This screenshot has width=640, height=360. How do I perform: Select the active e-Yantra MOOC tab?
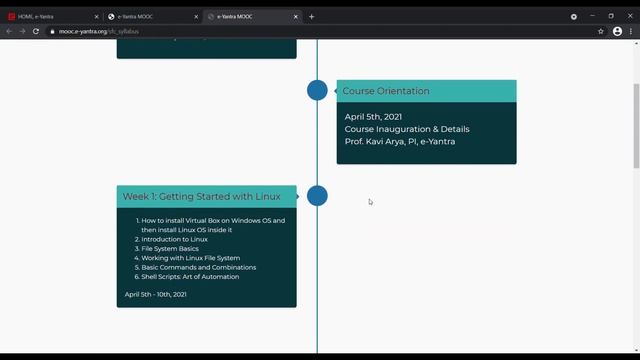point(252,17)
